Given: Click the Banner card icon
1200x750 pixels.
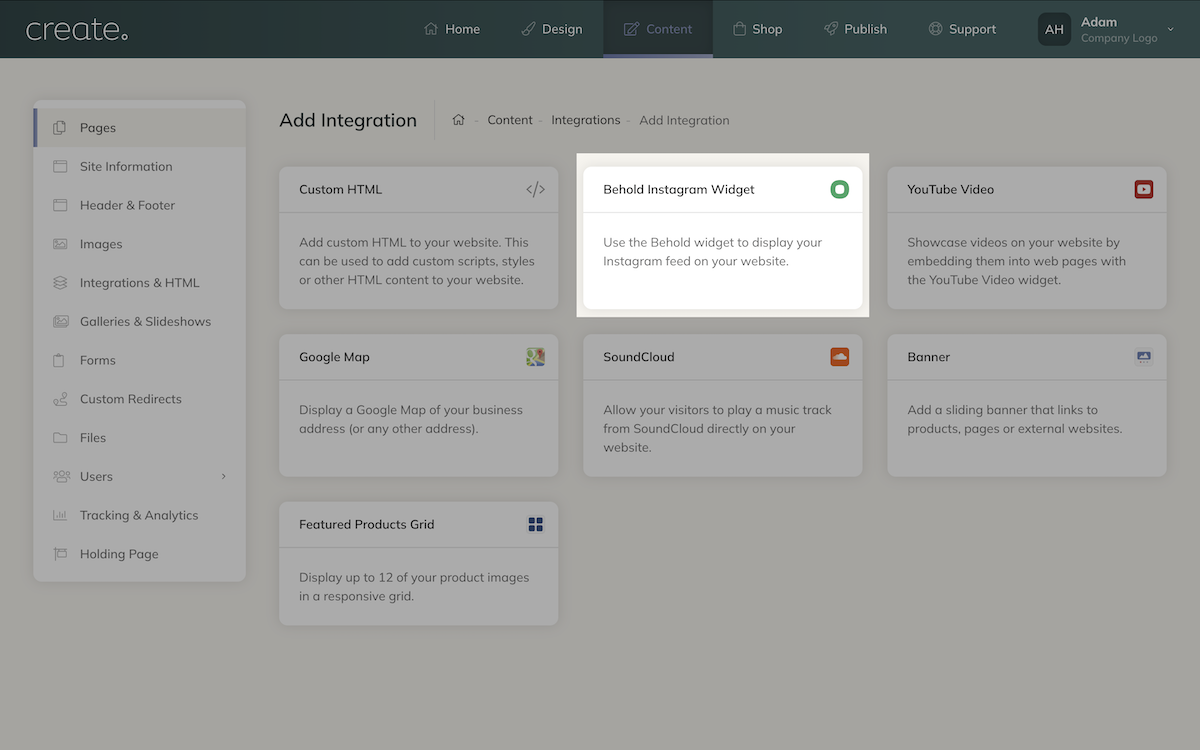Looking at the screenshot, I should (1144, 357).
